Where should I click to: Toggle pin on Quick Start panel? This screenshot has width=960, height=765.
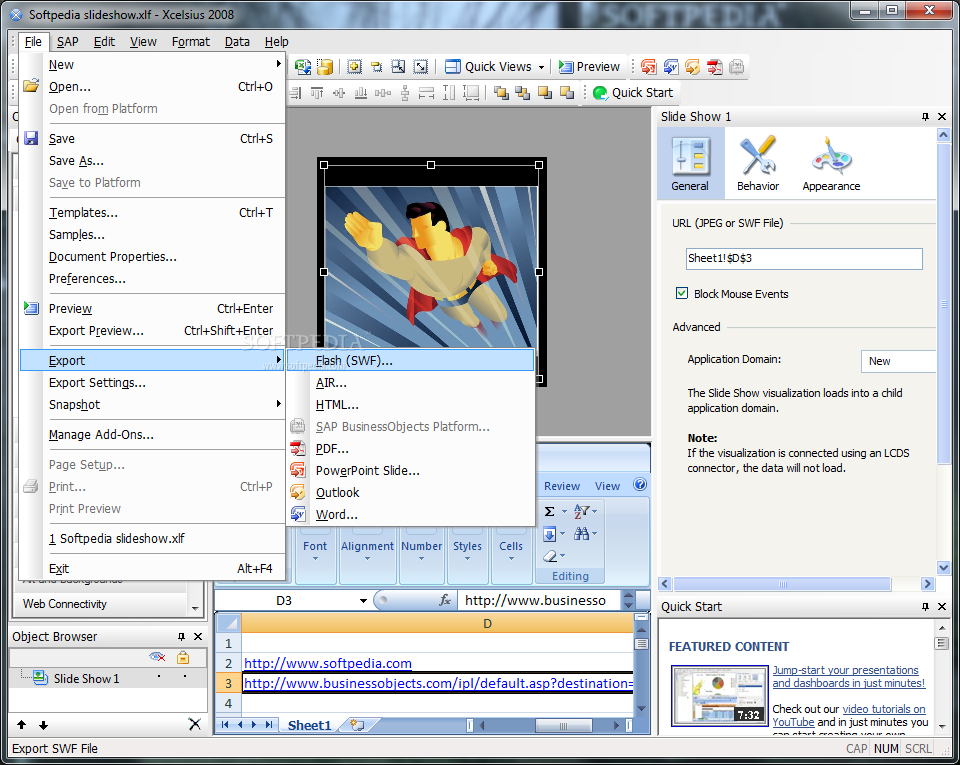click(925, 606)
